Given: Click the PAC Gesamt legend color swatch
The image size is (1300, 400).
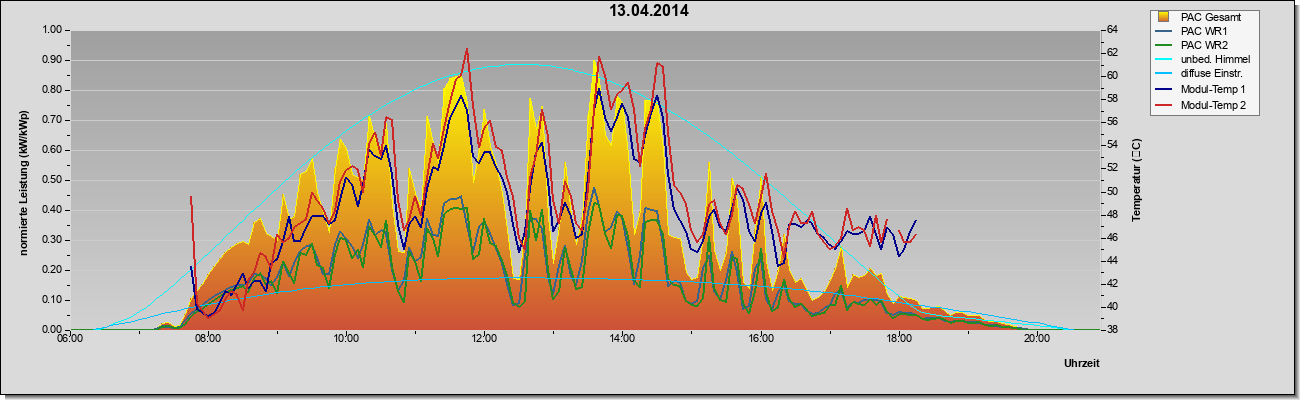Looking at the screenshot, I should [x=1165, y=17].
